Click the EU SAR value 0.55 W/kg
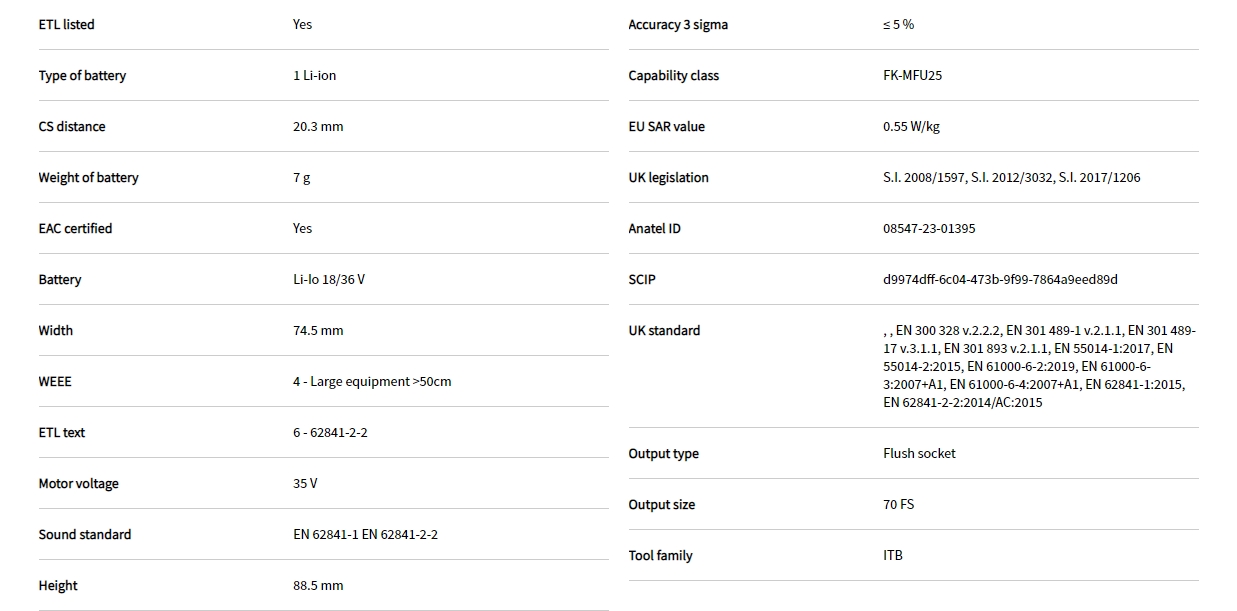This screenshot has height=611, width=1237. pos(911,127)
